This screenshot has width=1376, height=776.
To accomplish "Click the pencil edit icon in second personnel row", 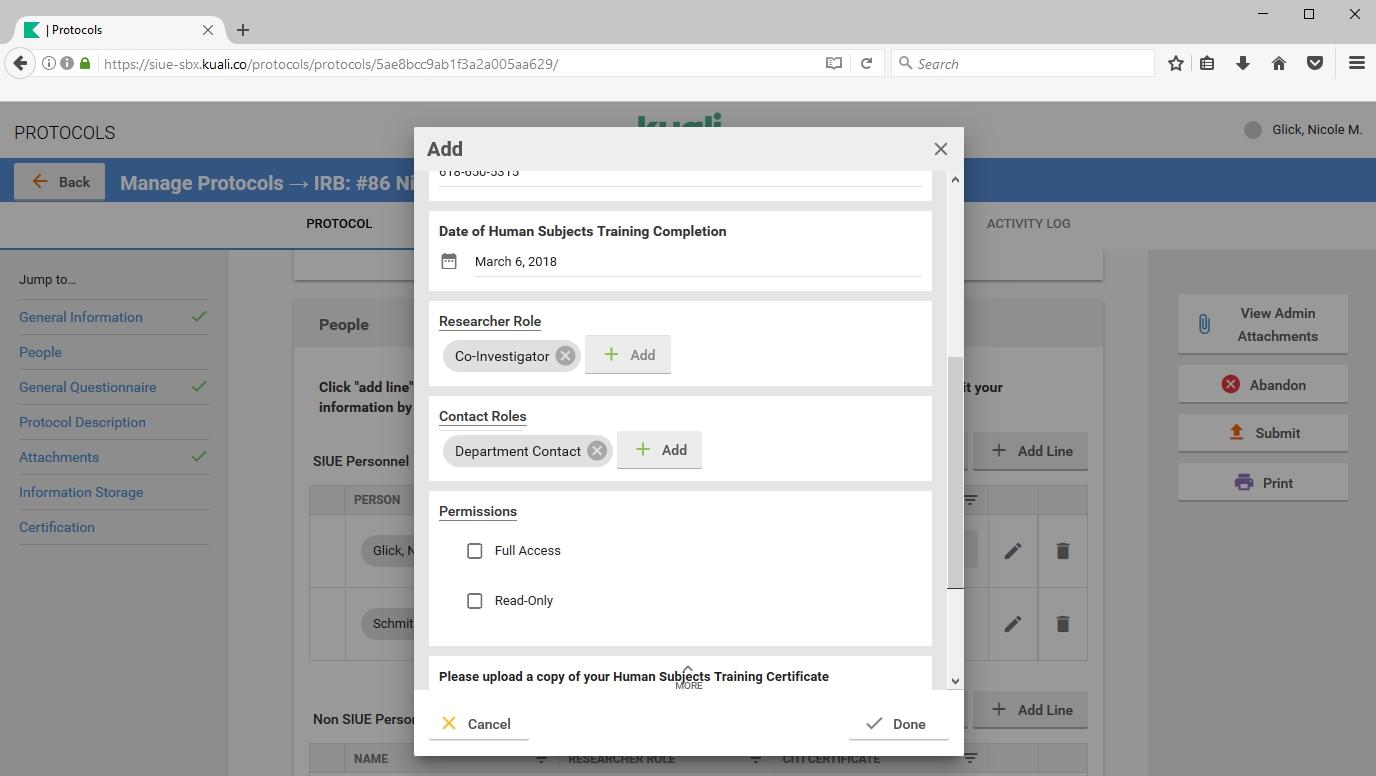I will [1013, 624].
